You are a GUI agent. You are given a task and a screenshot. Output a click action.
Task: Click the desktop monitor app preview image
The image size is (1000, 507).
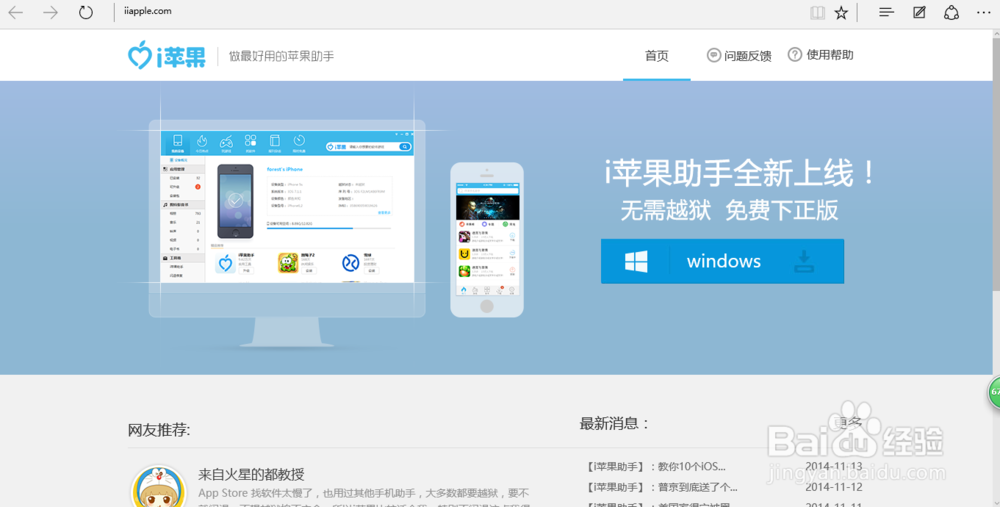[x=287, y=233]
